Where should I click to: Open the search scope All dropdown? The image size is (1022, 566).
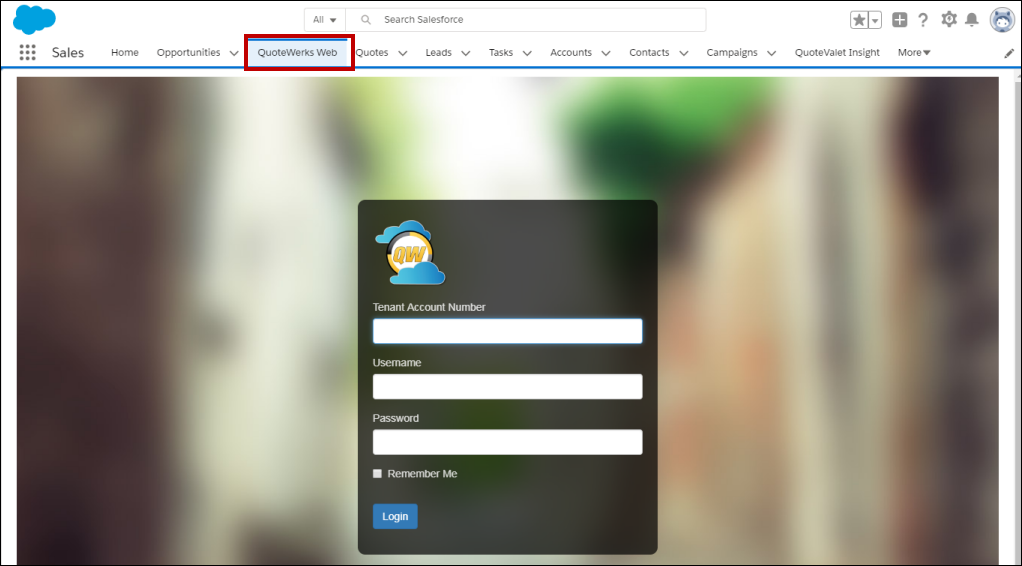pyautogui.click(x=324, y=20)
